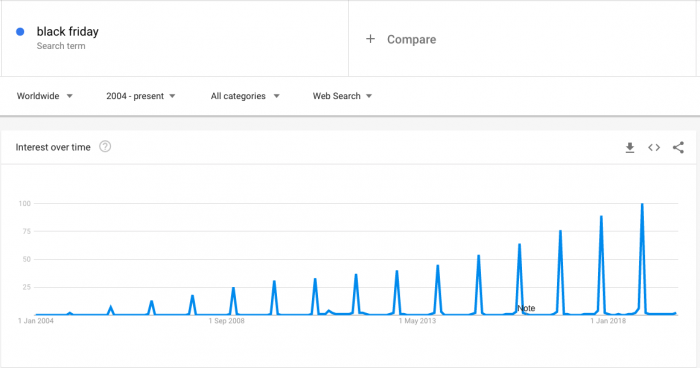
Task: Download the interest over time data
Action: (x=630, y=147)
